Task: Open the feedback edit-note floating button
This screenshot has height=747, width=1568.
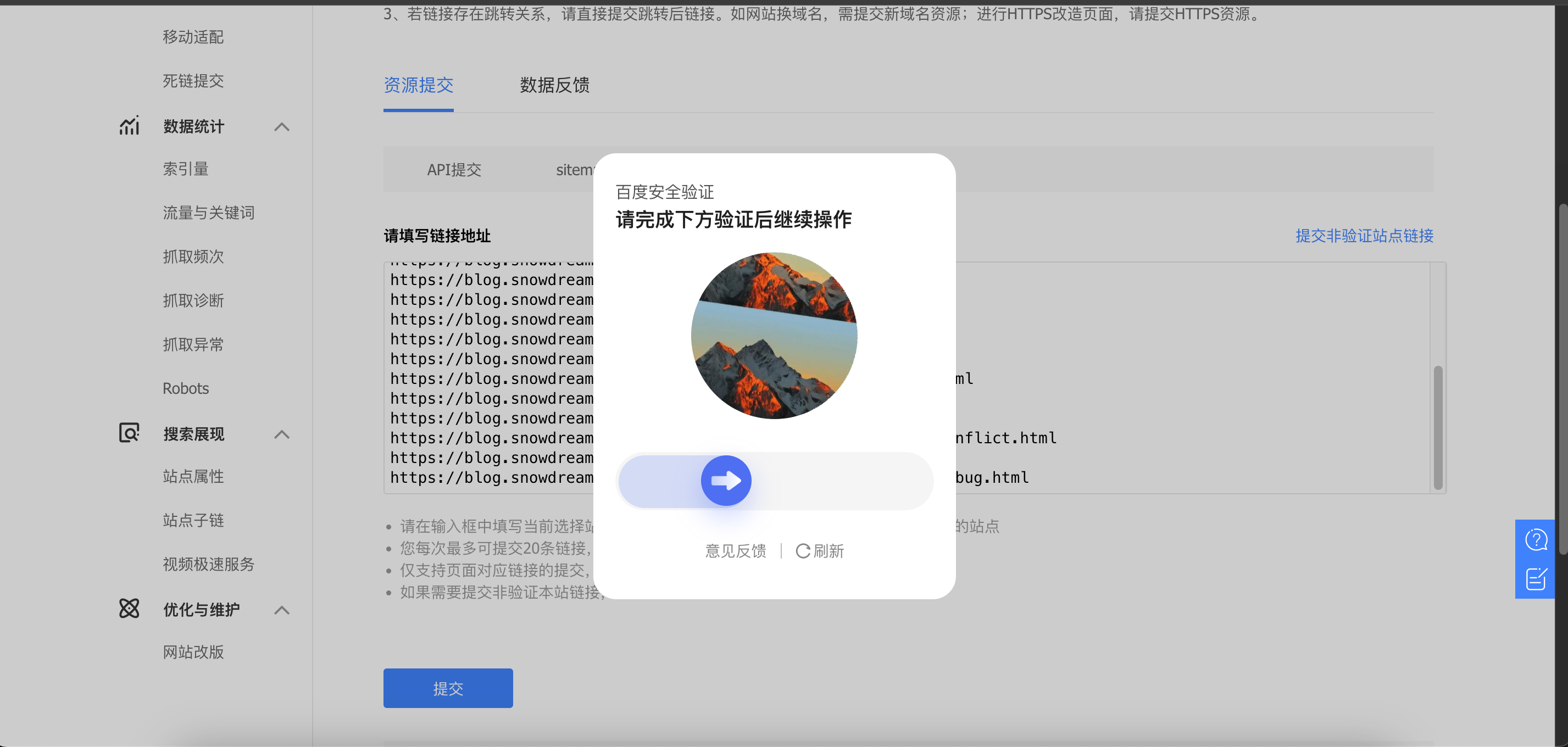Action: pos(1536,578)
